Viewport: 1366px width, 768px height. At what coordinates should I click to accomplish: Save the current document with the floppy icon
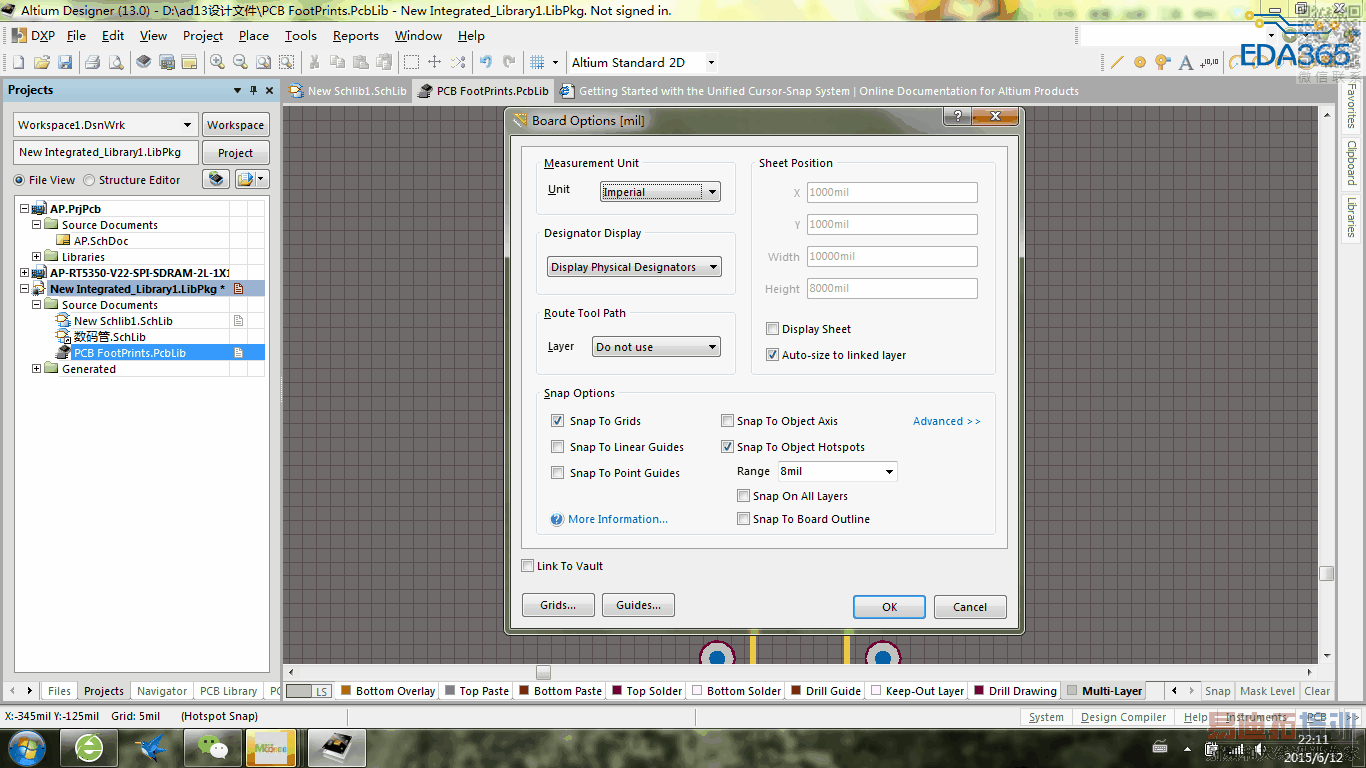click(65, 62)
